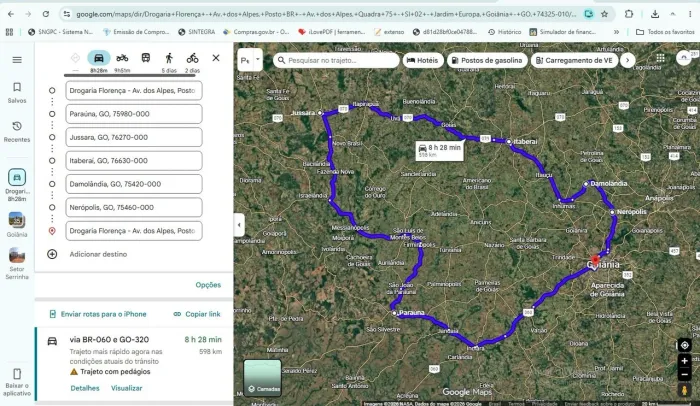Edit Jussara, GO destination field

(133, 137)
